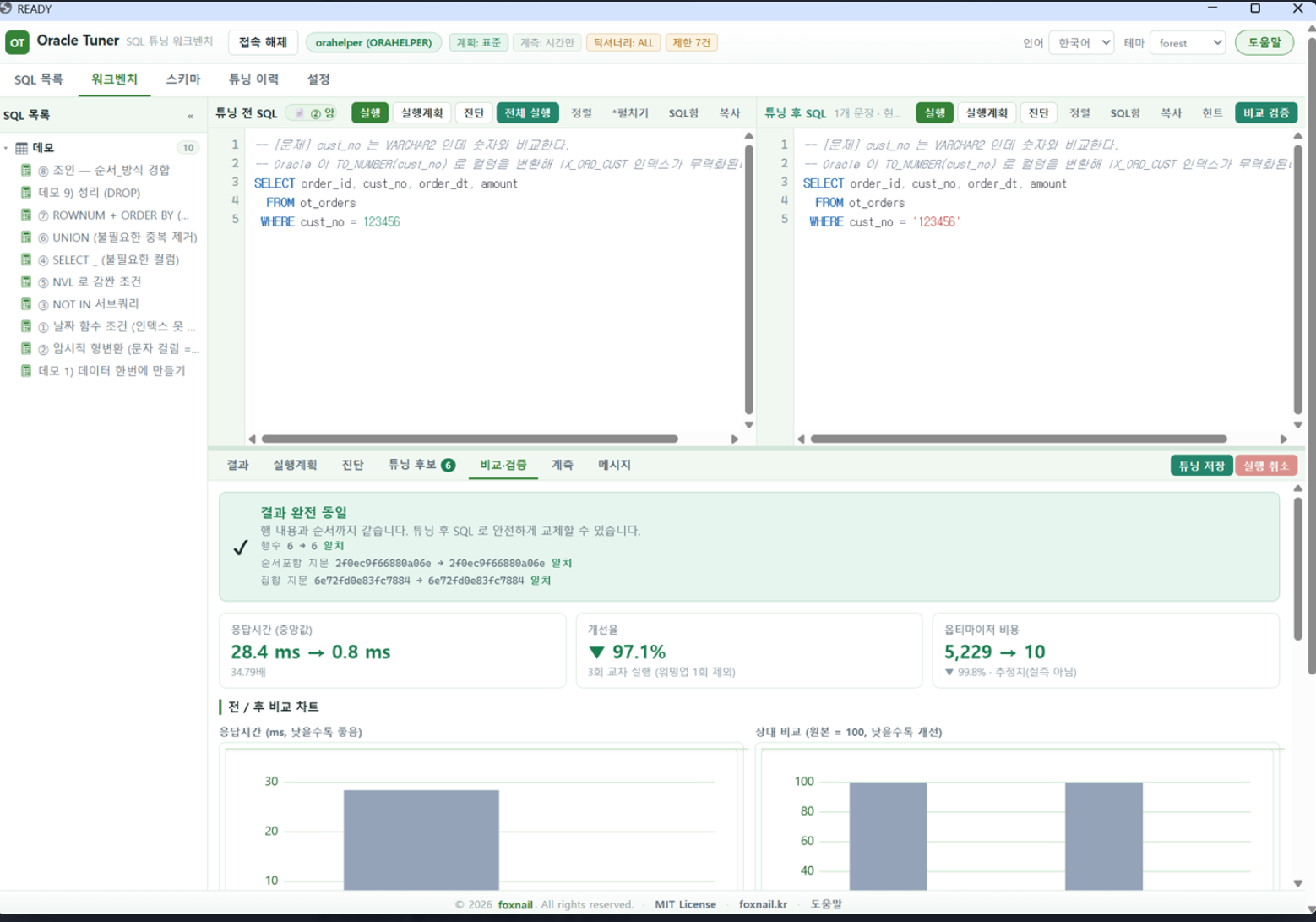Click the sheet icon beside ⑥ UNION item
The image size is (1316, 922).
click(26, 237)
